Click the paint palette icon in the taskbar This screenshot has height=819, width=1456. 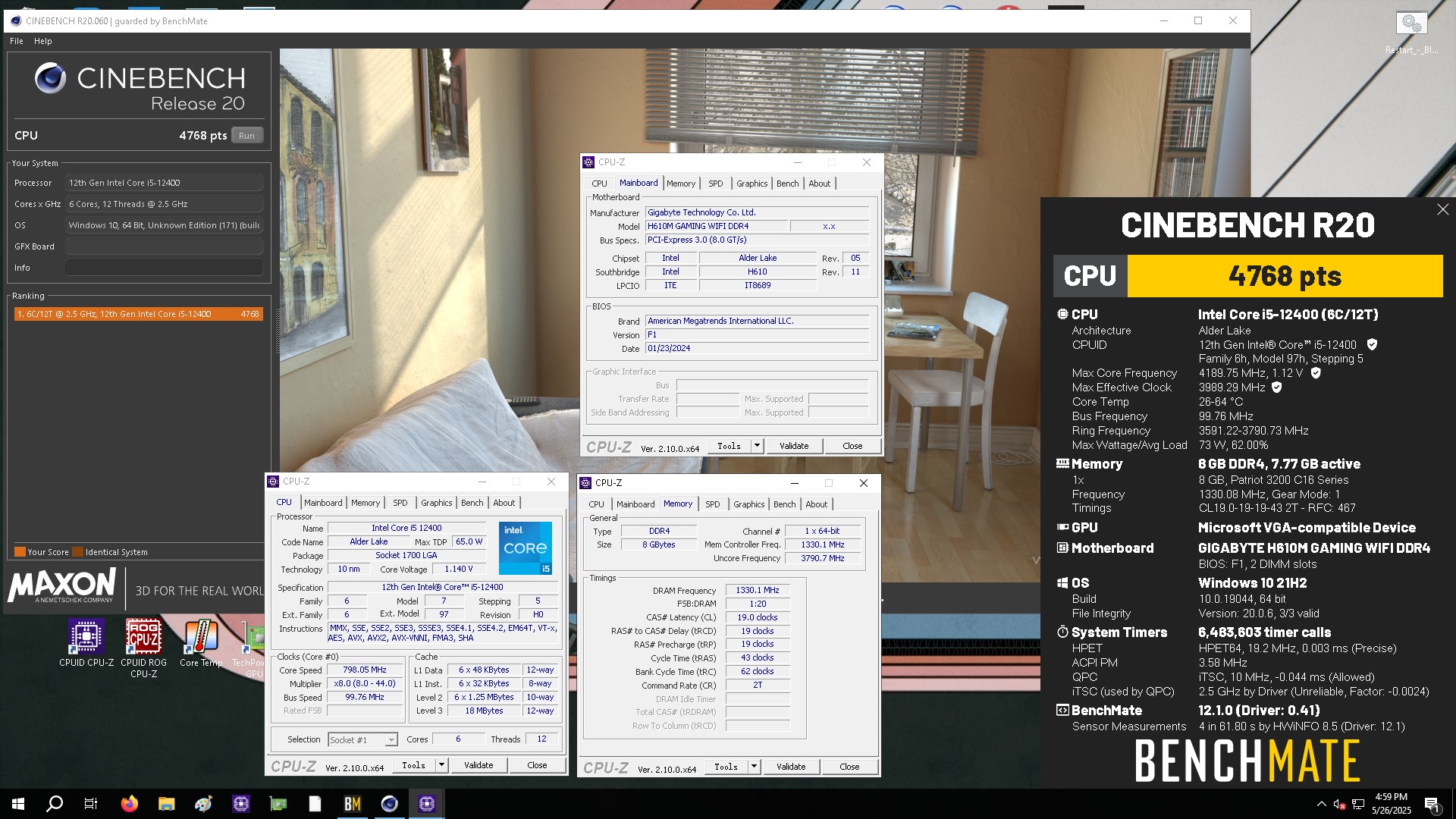point(204,804)
